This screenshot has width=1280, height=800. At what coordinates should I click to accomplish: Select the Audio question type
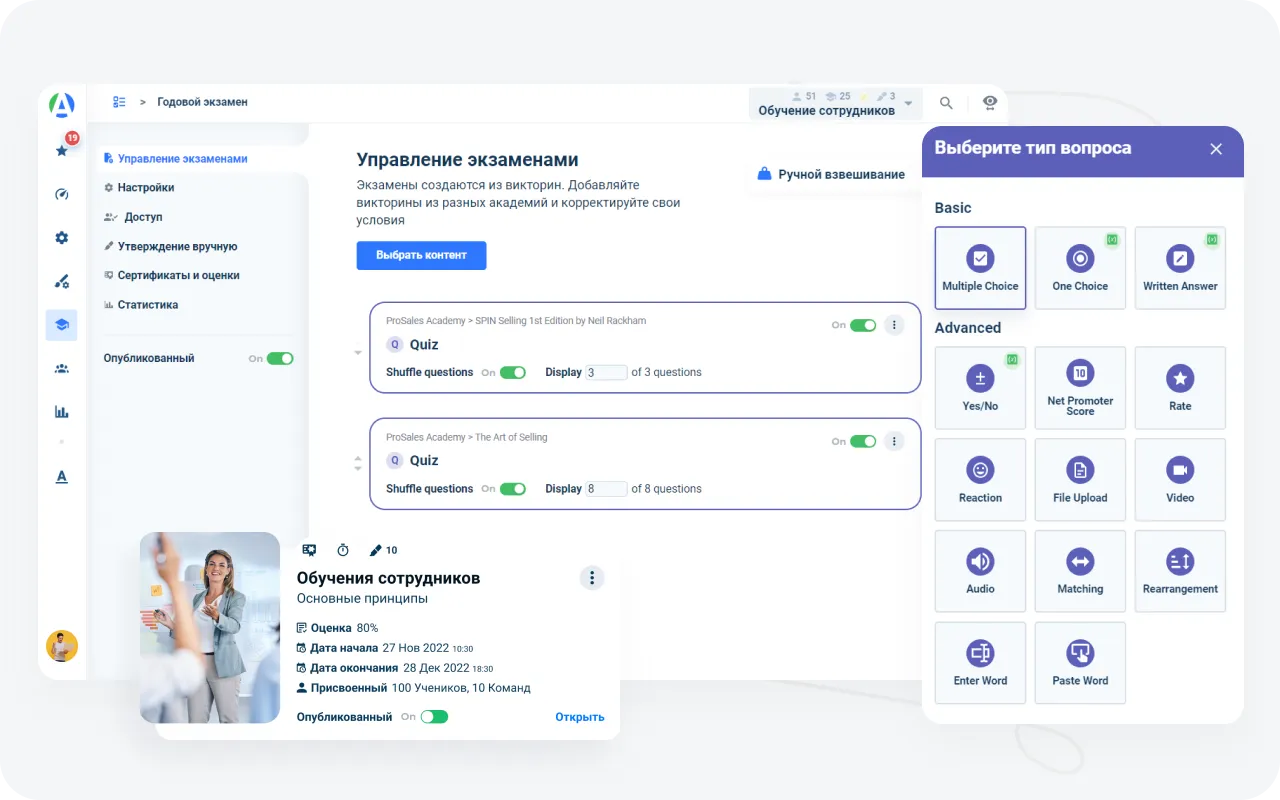[980, 571]
